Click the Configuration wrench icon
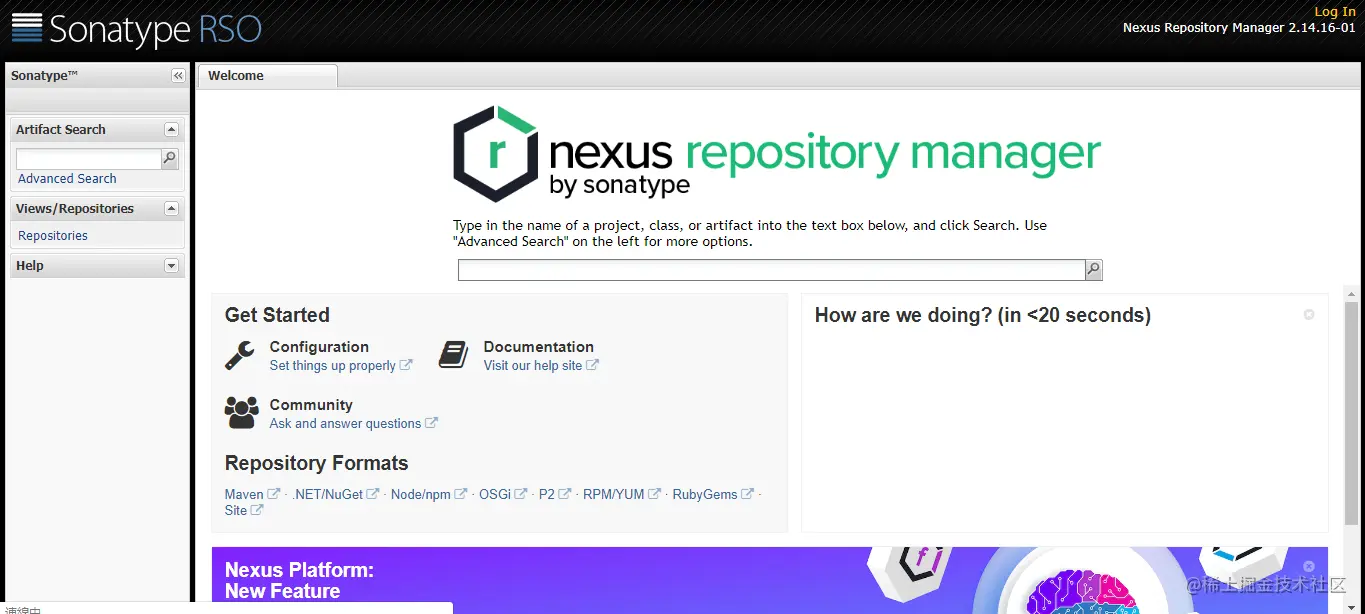 [240, 355]
